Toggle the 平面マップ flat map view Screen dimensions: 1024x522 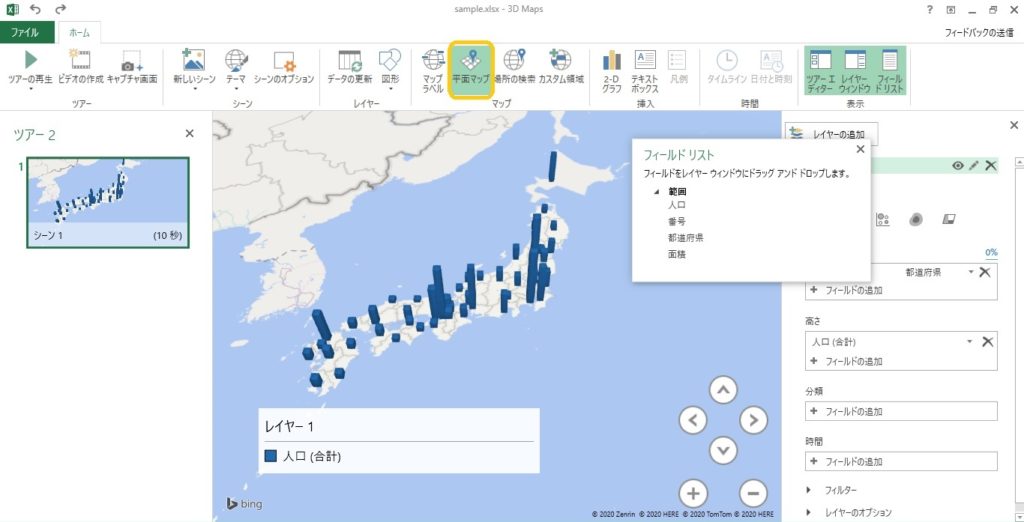(x=469, y=61)
